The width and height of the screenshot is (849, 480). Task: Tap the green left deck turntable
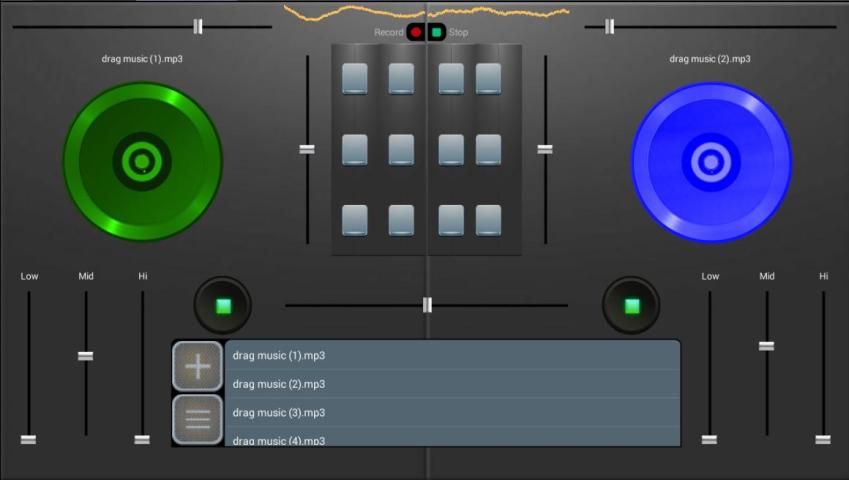tap(142, 161)
